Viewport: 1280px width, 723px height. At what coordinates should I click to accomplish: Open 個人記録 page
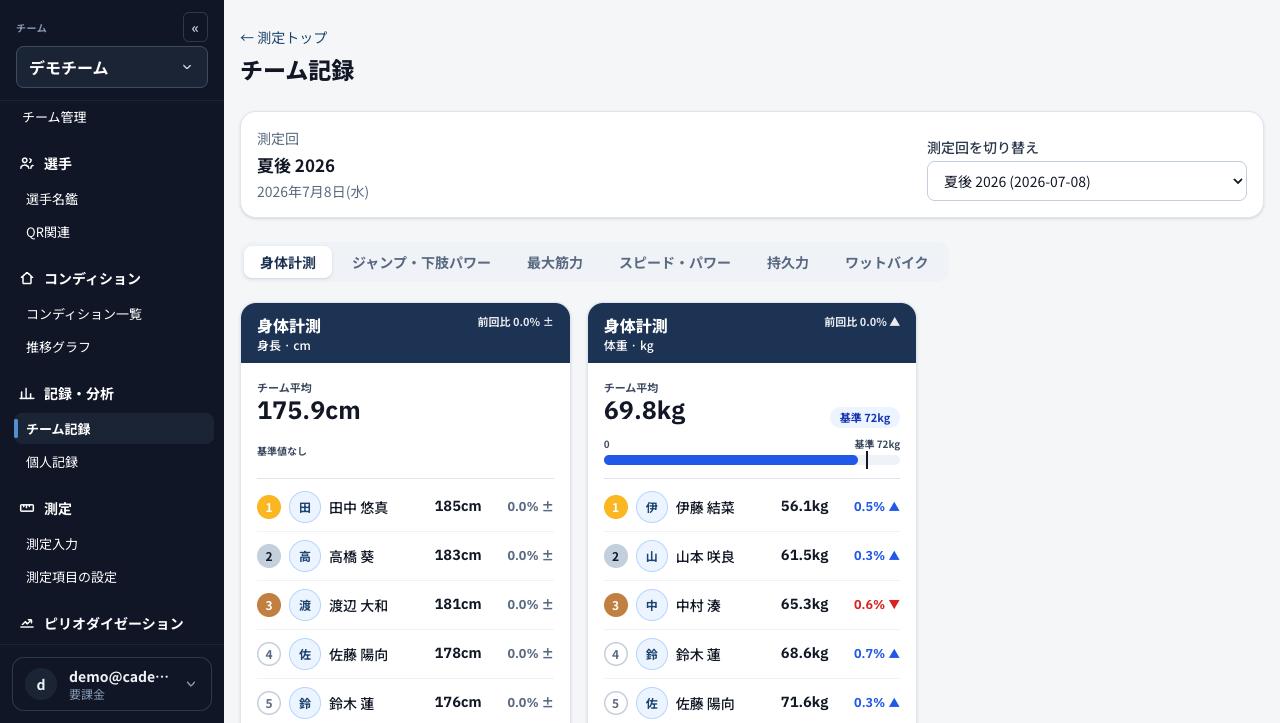(x=52, y=462)
